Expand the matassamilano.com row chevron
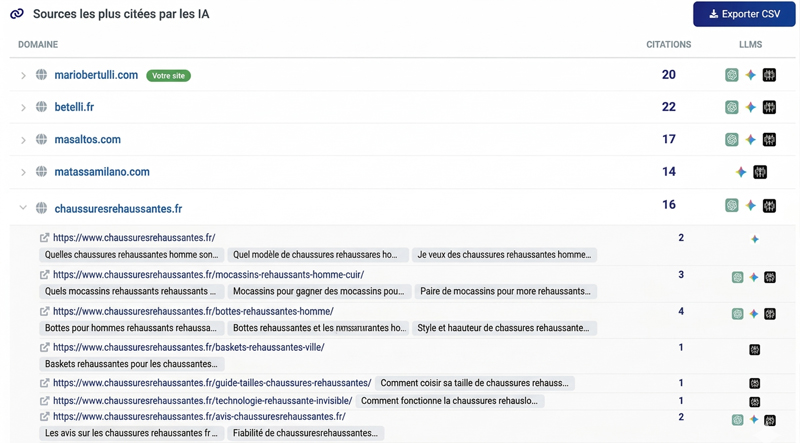Screen dimensions: 800x443 23,173
